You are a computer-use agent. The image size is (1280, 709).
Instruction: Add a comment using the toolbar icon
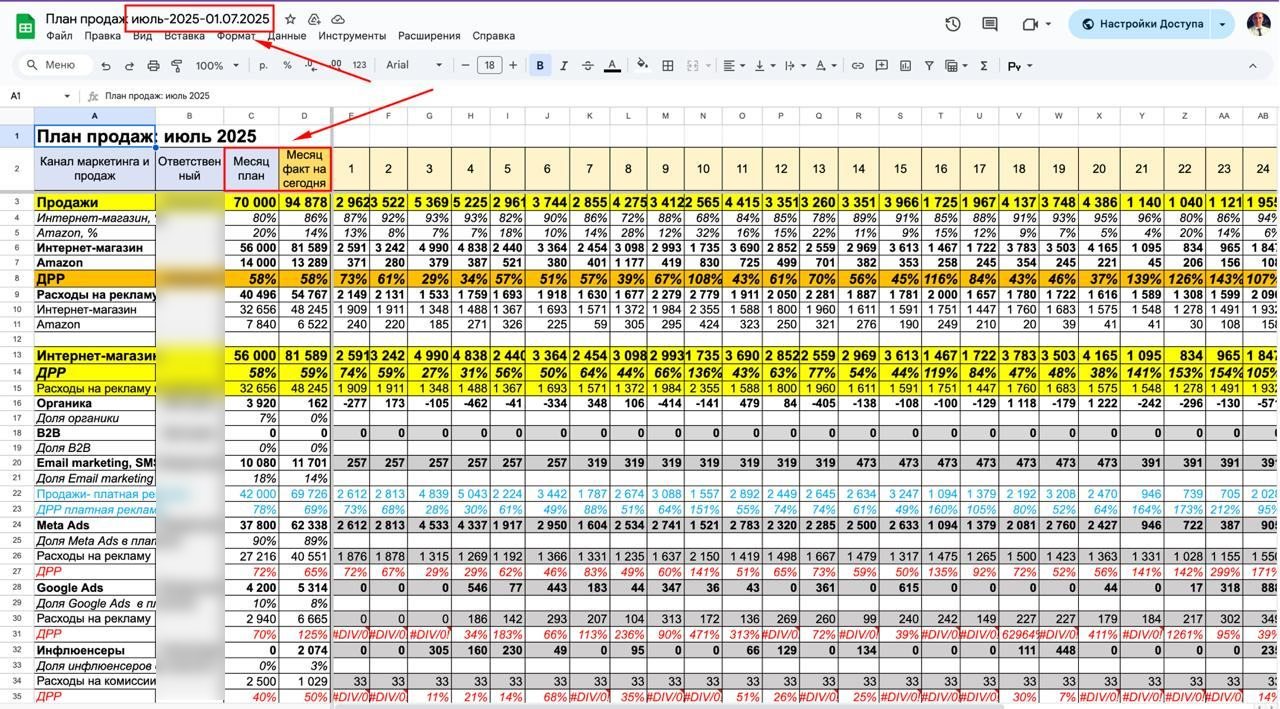881,66
